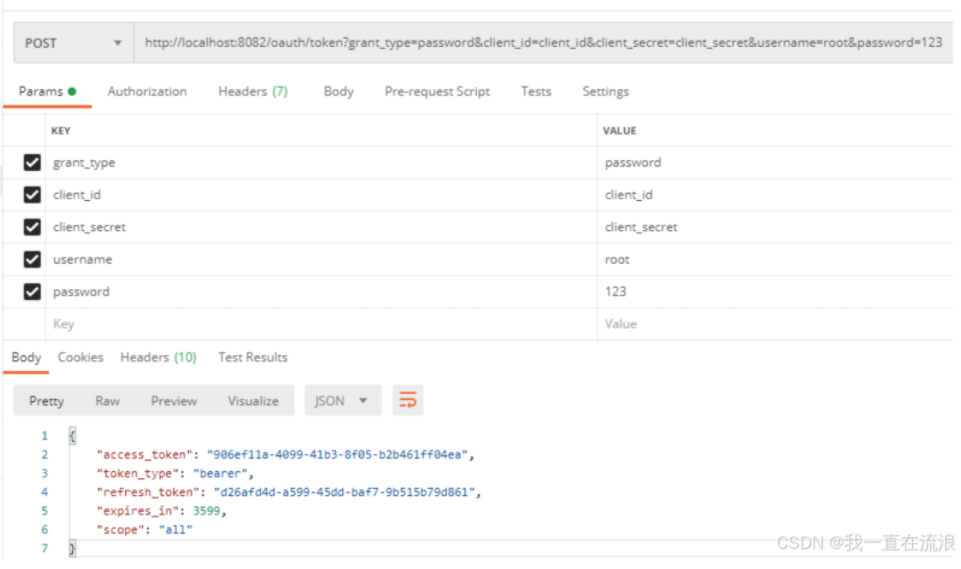This screenshot has width=961, height=569.
Task: Toggle the password parameter checkbox
Action: click(32, 292)
